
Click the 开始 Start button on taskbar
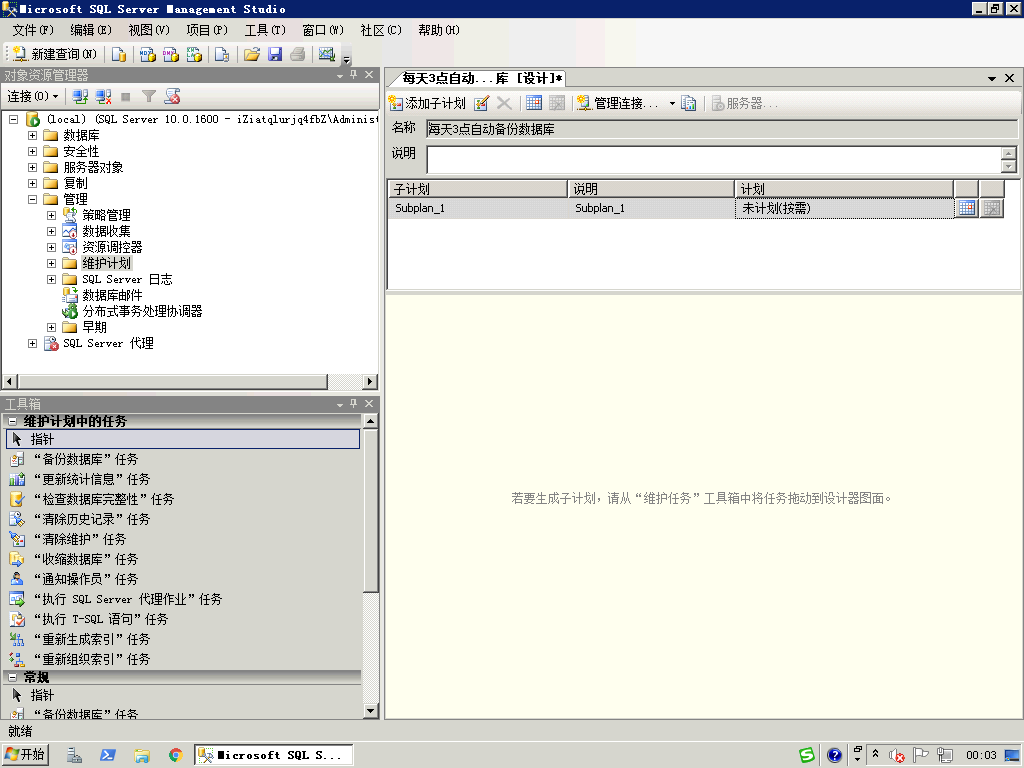(x=25, y=755)
